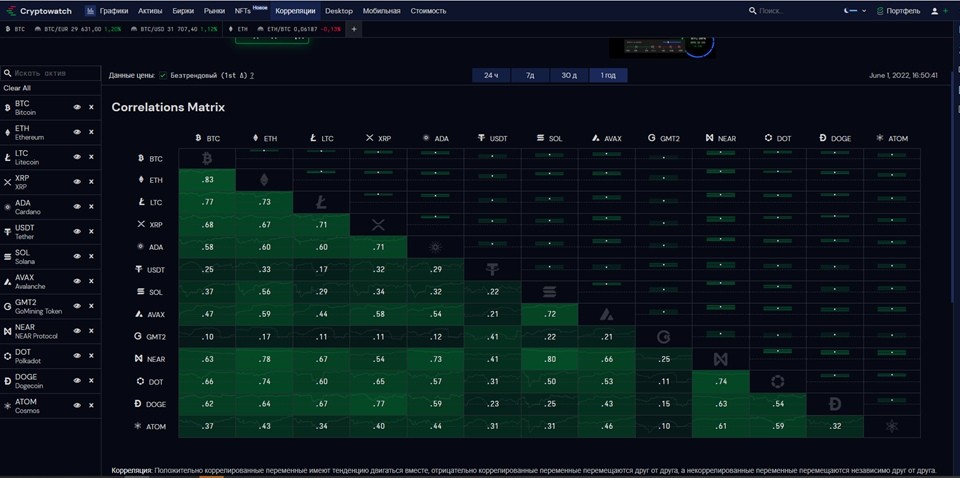The image size is (960, 478).
Task: Click the Графики chart icon in navigation
Action: pyautogui.click(x=90, y=11)
